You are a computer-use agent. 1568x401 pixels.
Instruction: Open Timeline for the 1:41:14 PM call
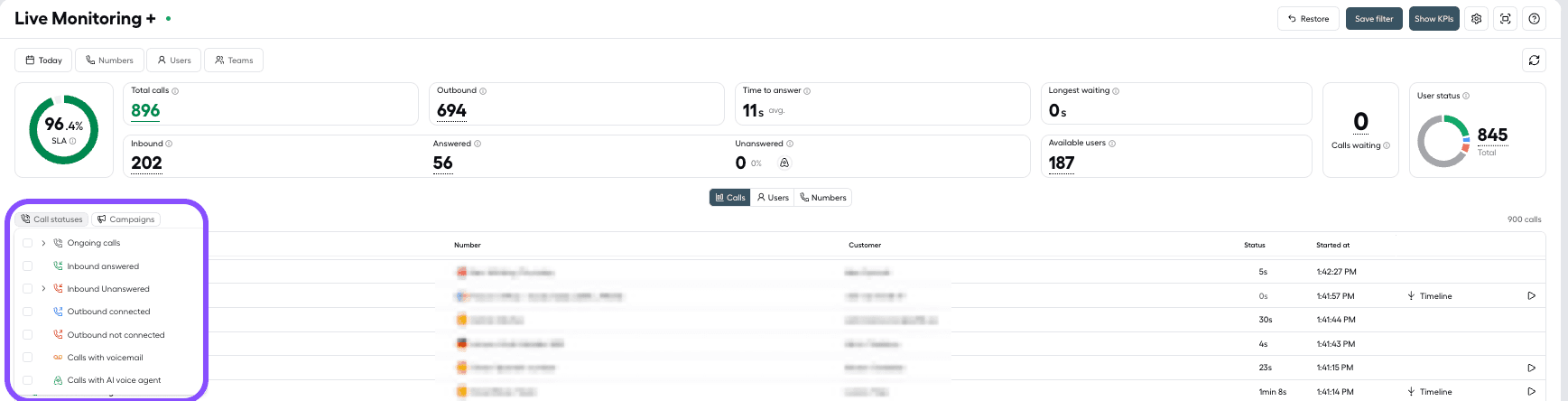point(1430,392)
